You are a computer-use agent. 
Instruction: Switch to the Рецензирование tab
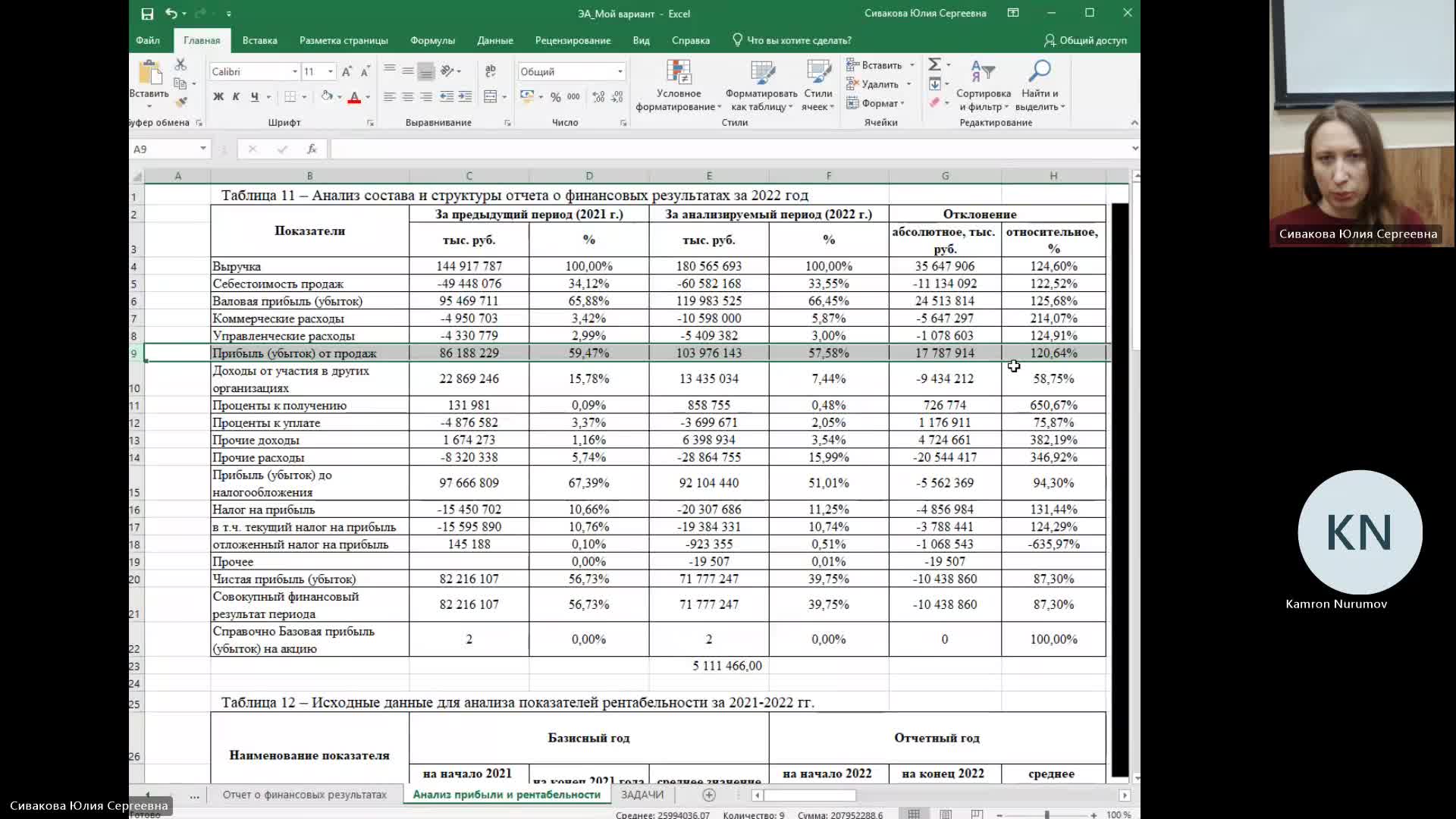573,40
